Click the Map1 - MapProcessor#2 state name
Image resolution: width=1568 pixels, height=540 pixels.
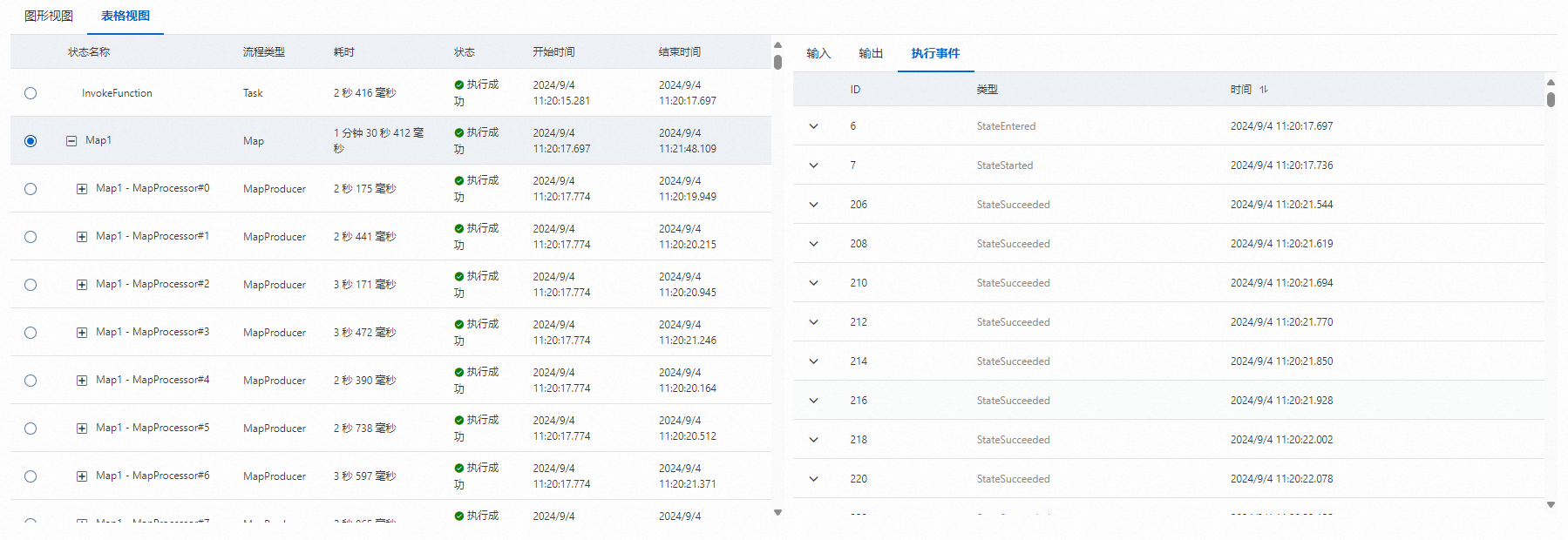click(x=153, y=284)
